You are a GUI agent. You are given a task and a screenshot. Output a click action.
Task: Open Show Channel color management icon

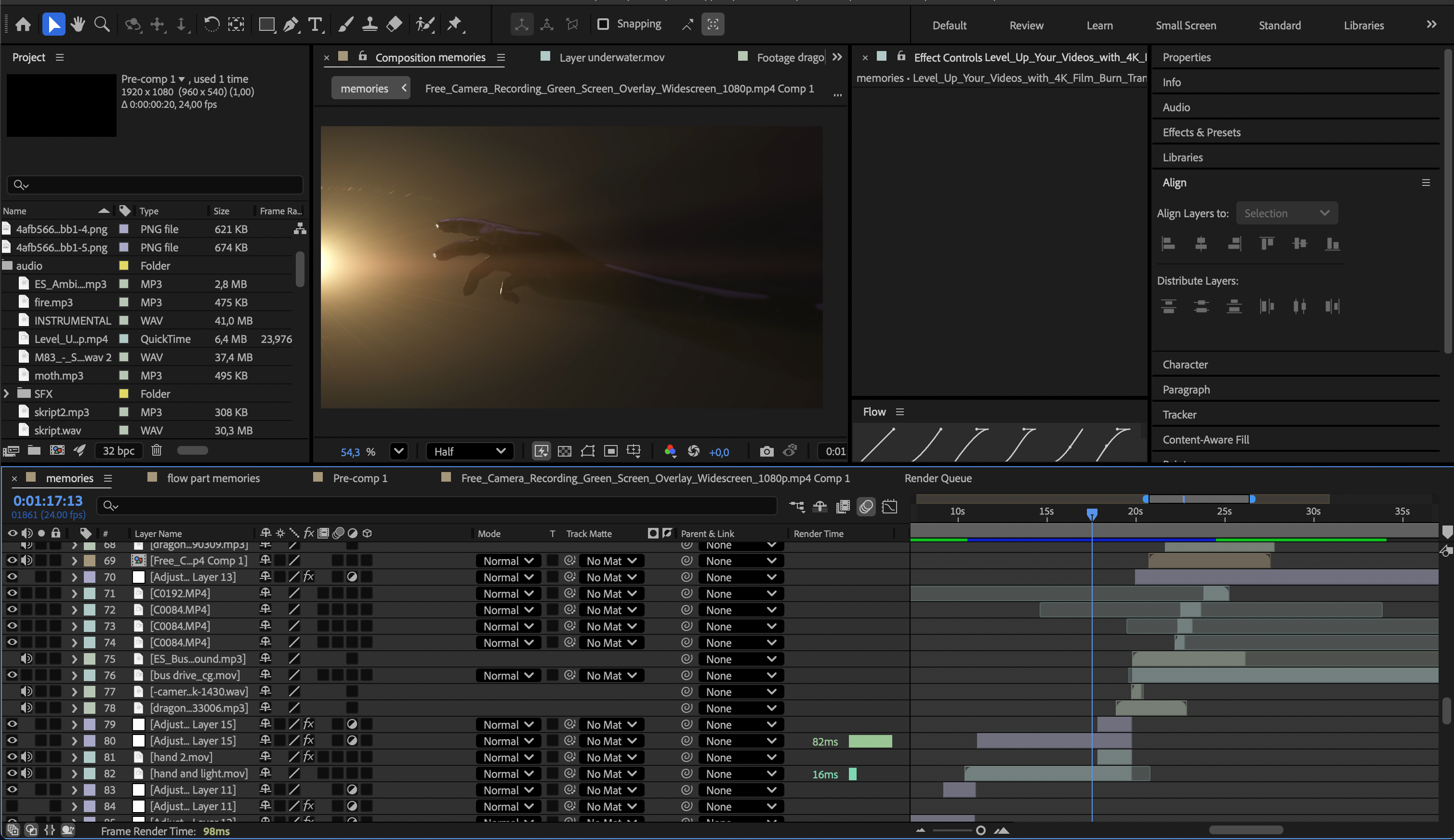[x=670, y=451]
